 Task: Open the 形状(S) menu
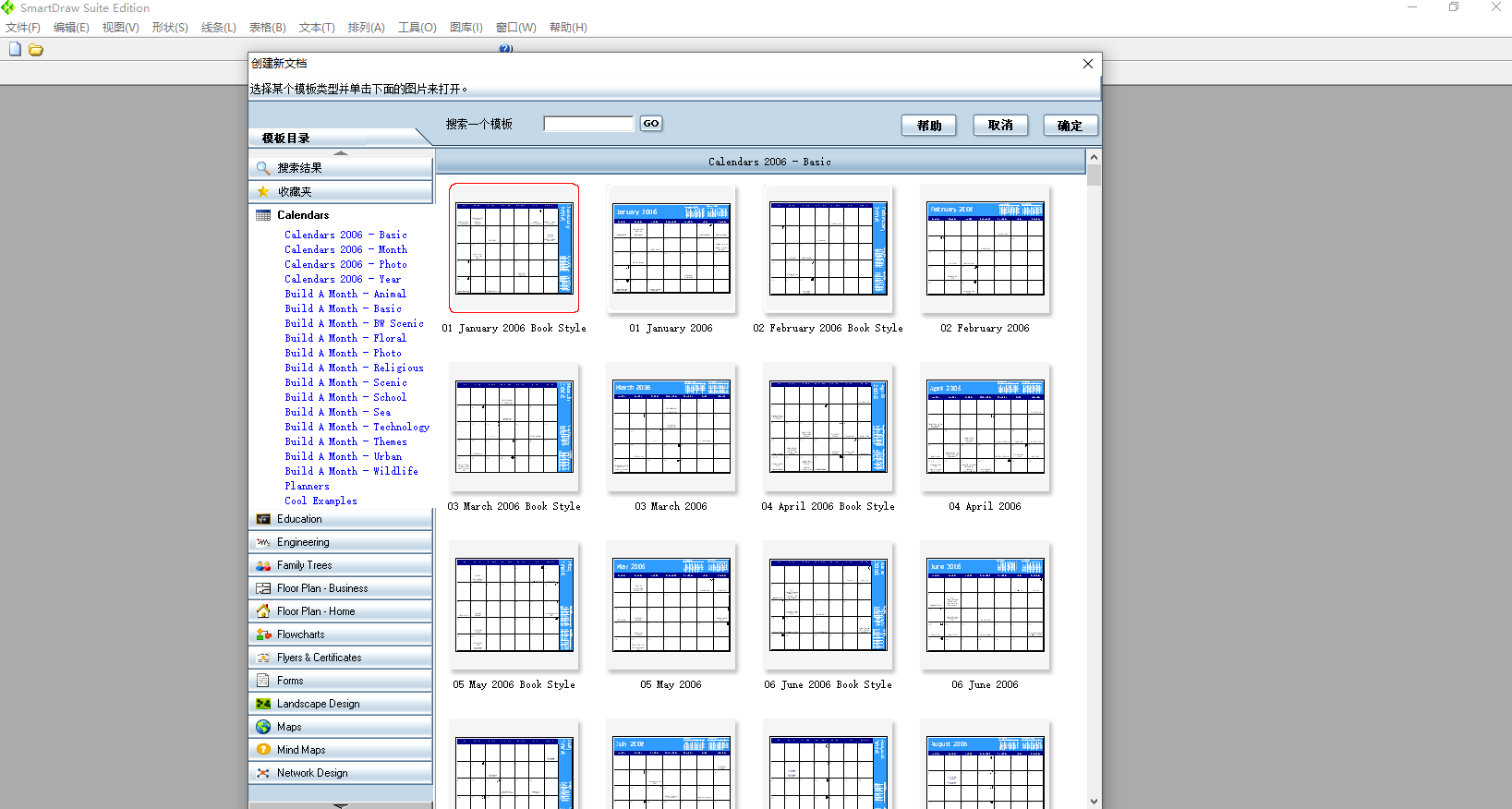169,28
